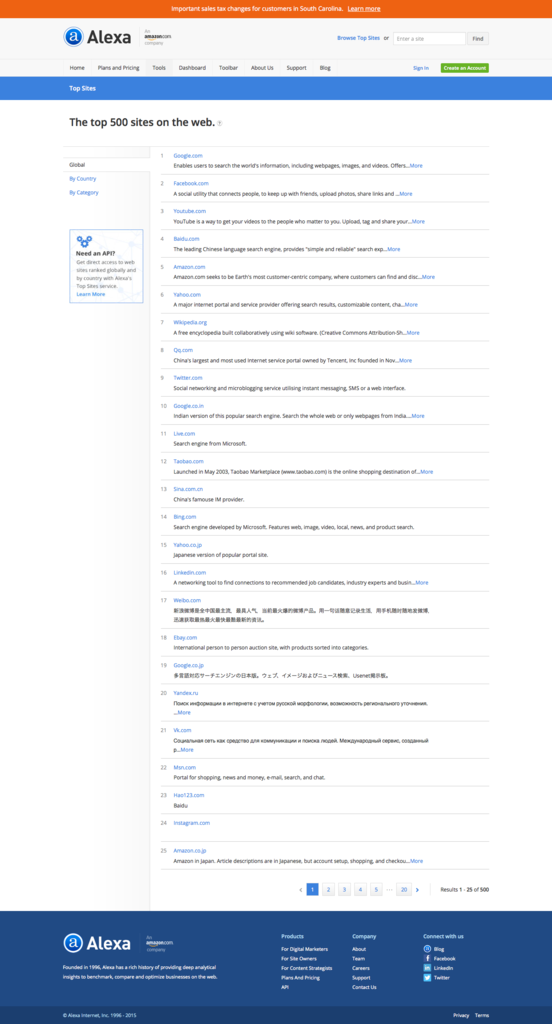Image resolution: width=552 pixels, height=1024 pixels.
Task: Click Privacy link in footer
Action: tap(461, 1016)
